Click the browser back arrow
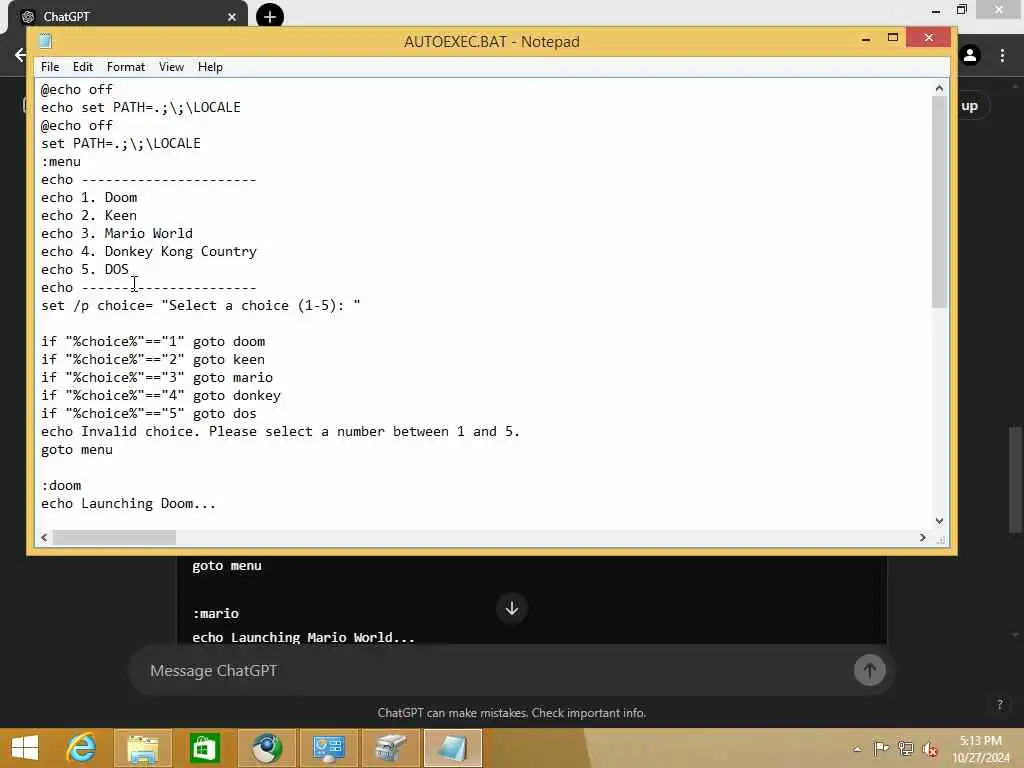 pyautogui.click(x=20, y=55)
